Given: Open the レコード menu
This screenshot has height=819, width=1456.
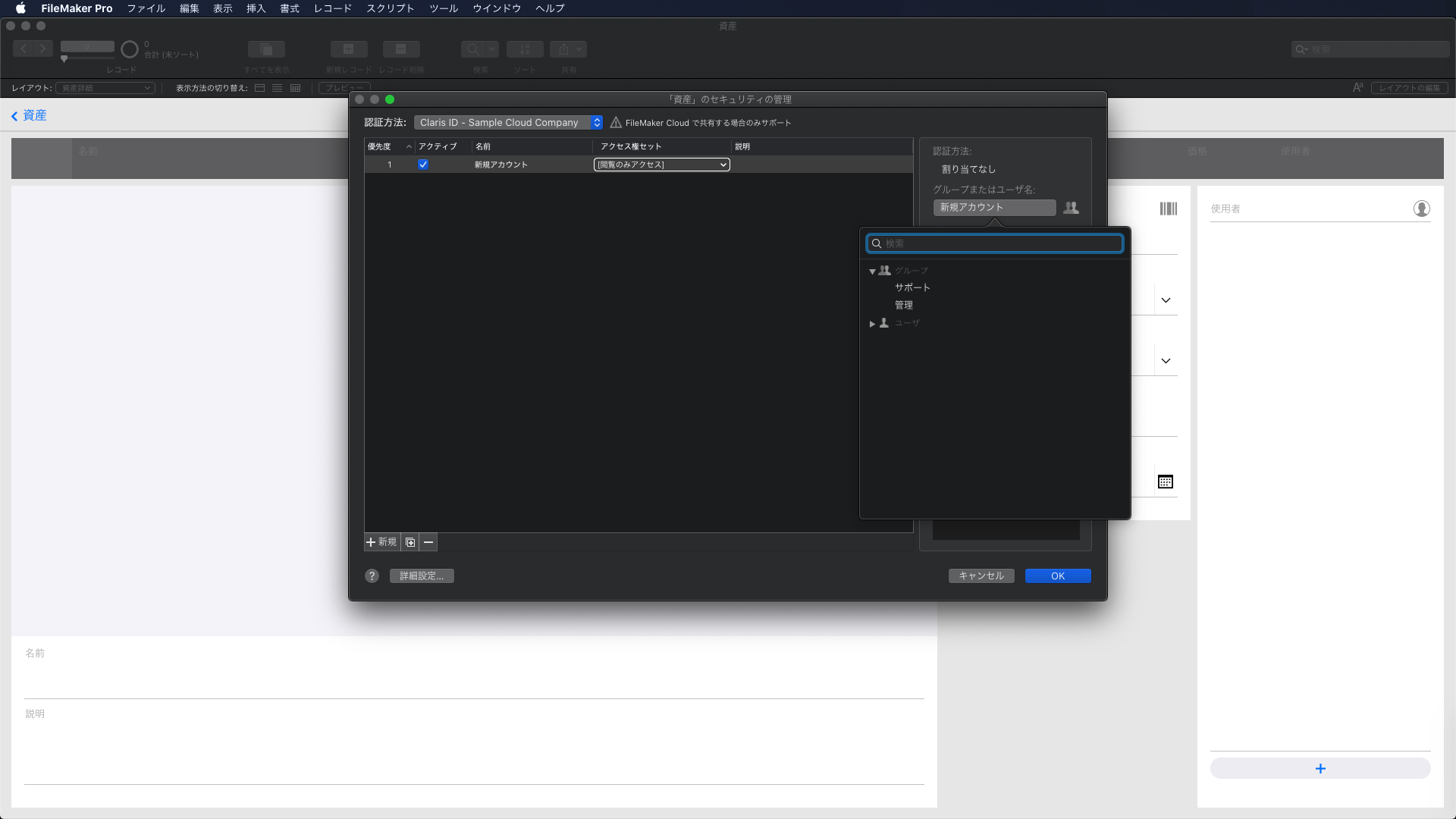Looking at the screenshot, I should click(332, 8).
